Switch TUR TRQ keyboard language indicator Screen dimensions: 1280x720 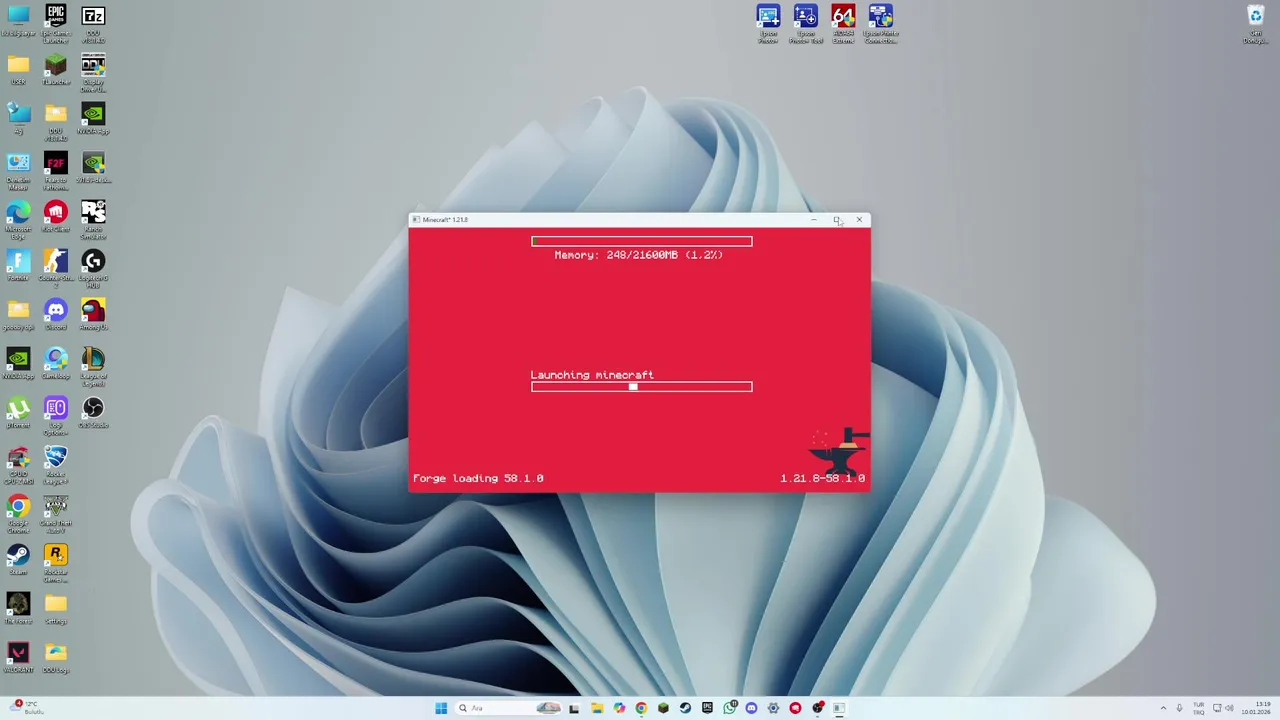[x=1199, y=708]
